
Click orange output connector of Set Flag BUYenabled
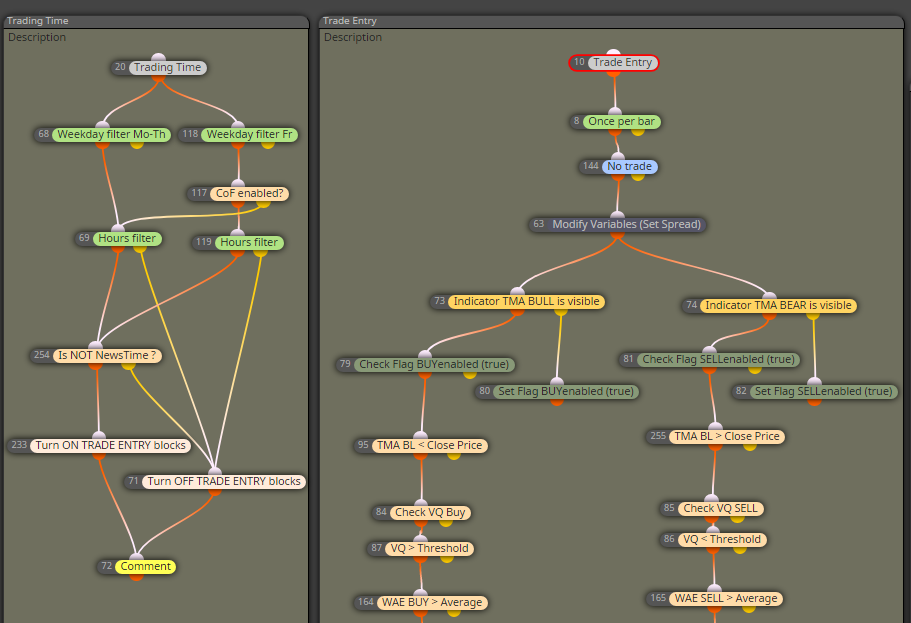coord(557,402)
